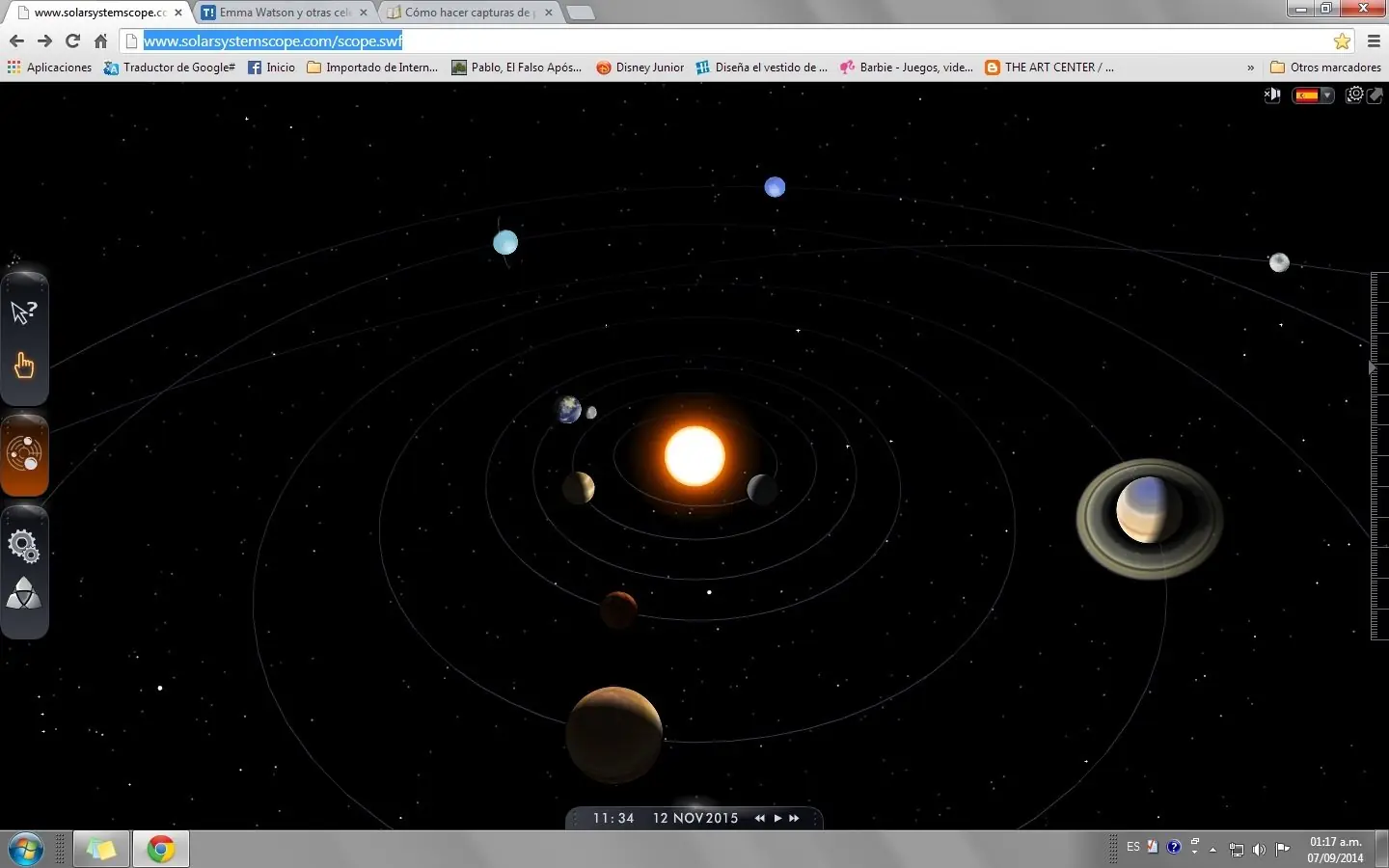Close the Emma Watson tab
This screenshot has height=868, width=1389.
tap(363, 13)
